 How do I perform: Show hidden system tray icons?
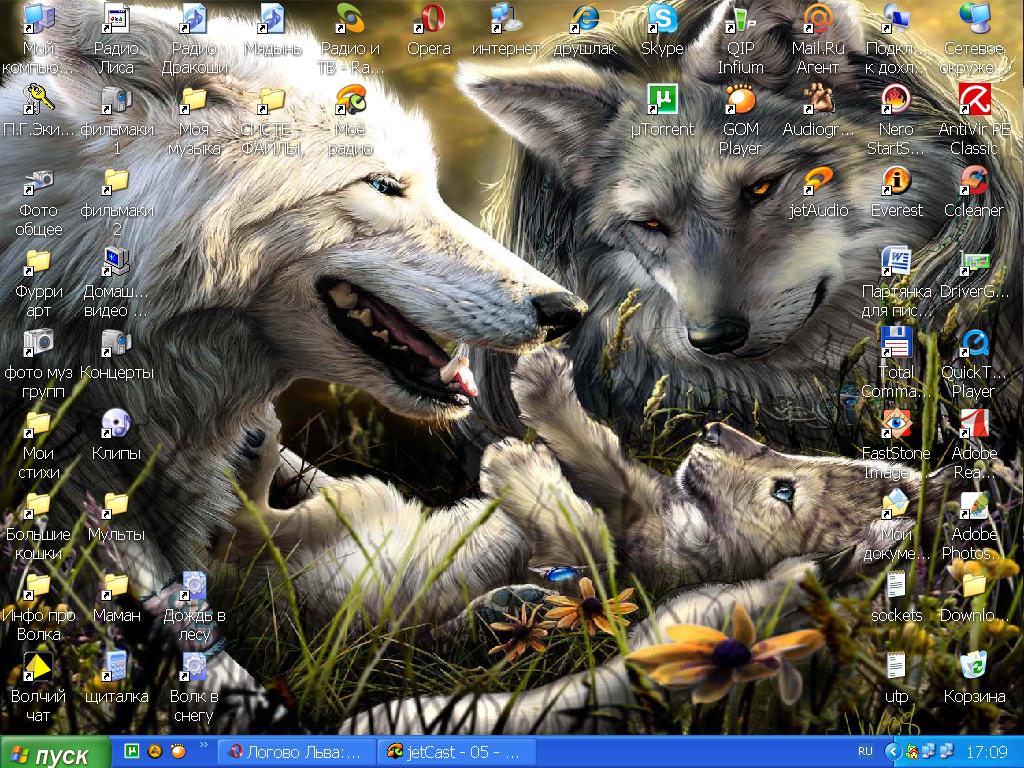pos(892,752)
